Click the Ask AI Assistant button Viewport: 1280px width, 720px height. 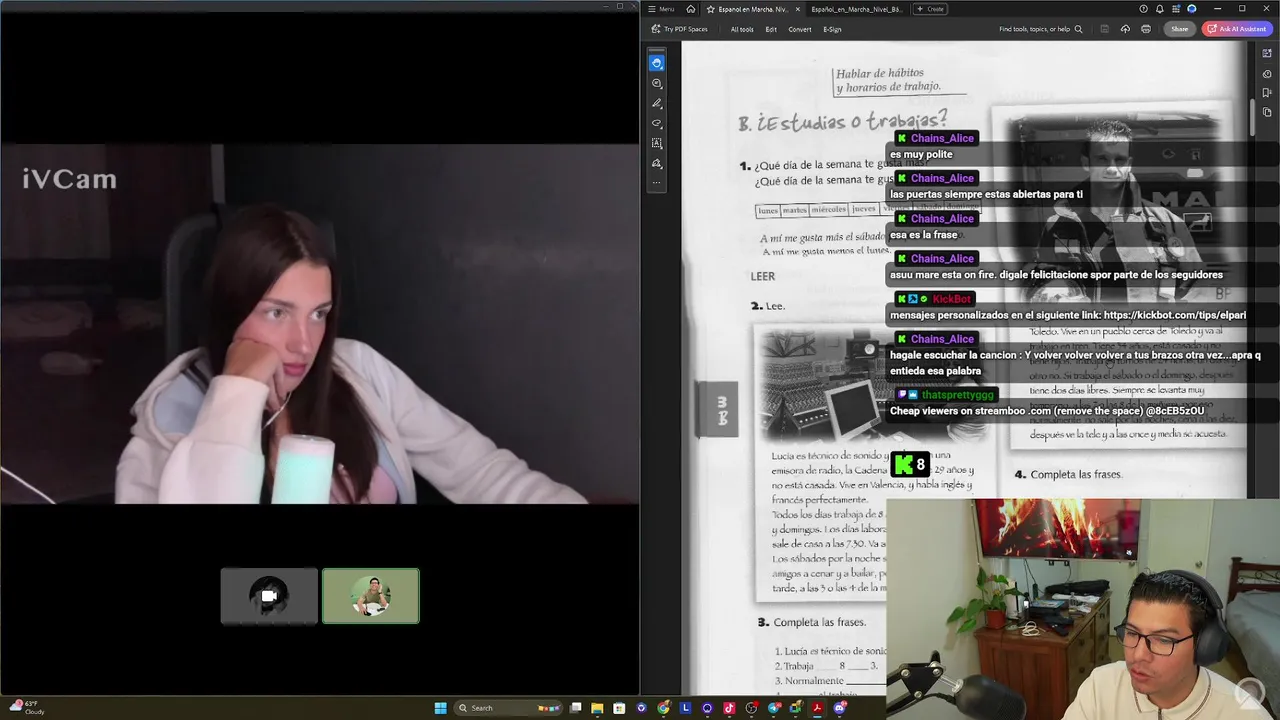[x=1237, y=29]
